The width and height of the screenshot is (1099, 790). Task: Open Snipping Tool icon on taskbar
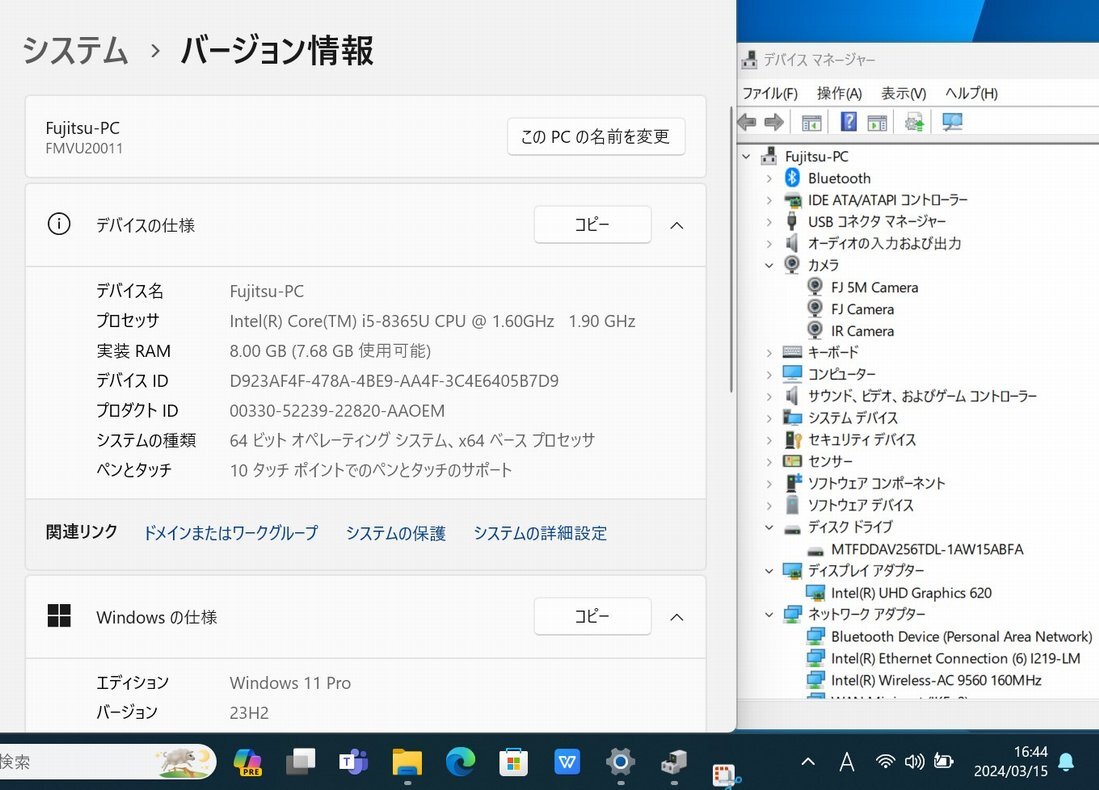tap(725, 775)
